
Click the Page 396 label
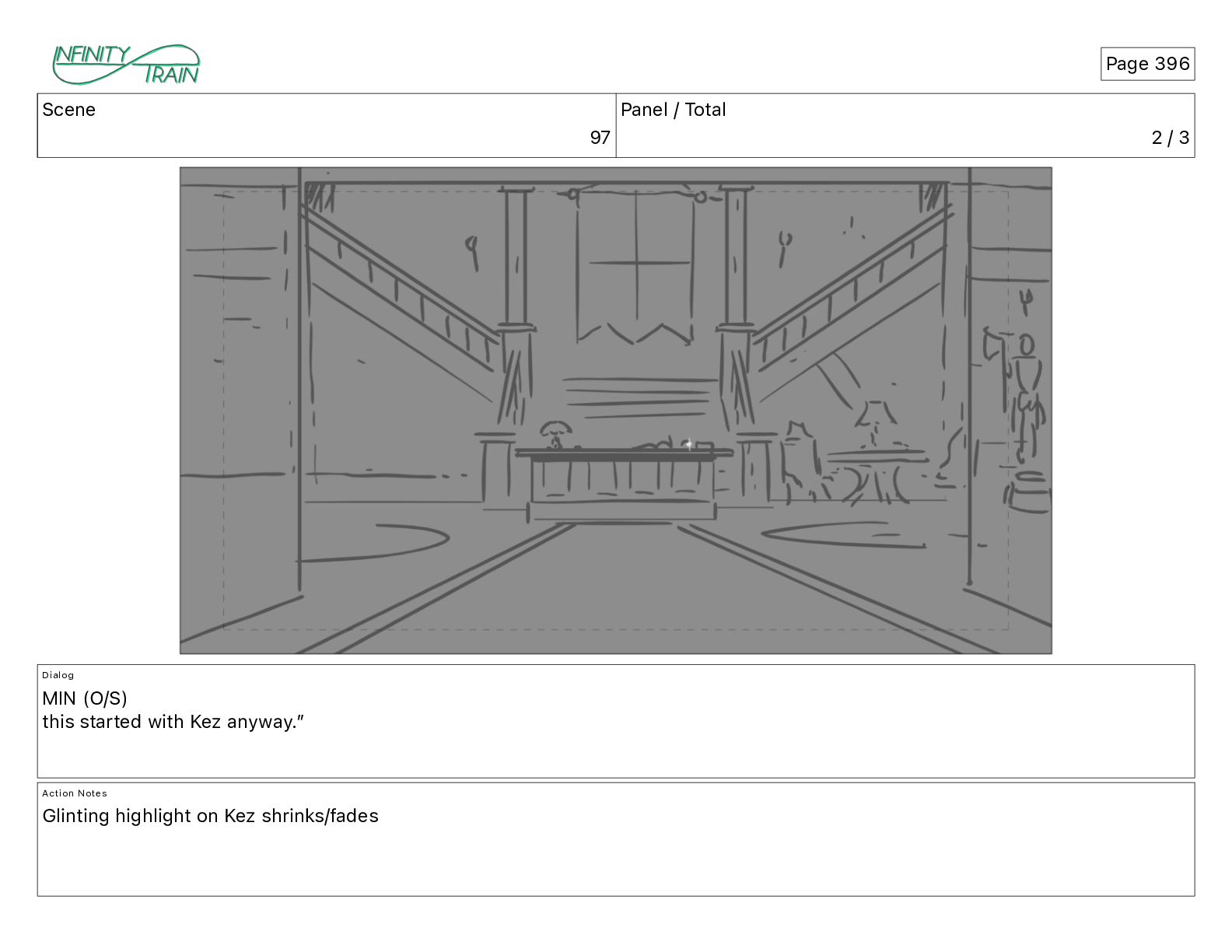pyautogui.click(x=1147, y=64)
